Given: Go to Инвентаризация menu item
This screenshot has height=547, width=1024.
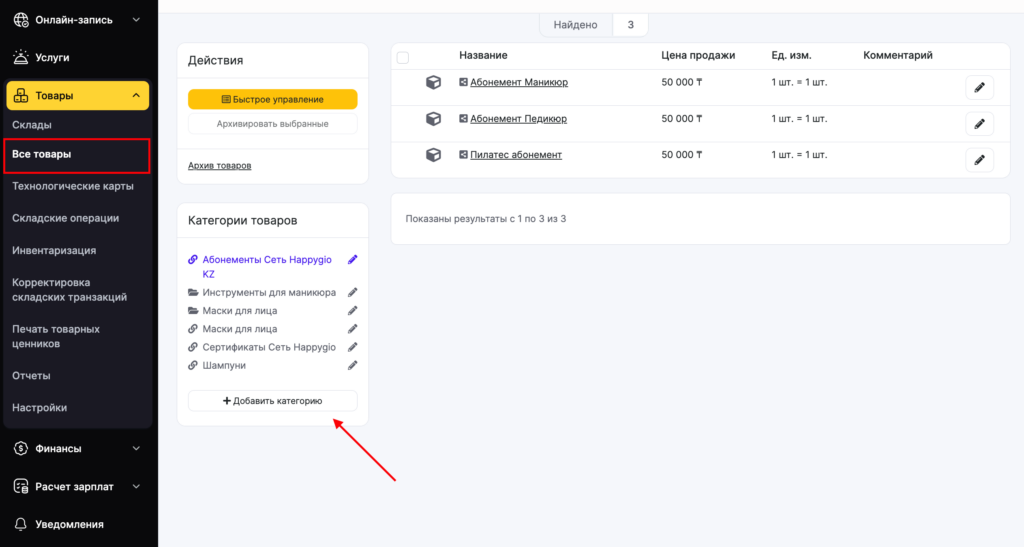Looking at the screenshot, I should click(54, 250).
